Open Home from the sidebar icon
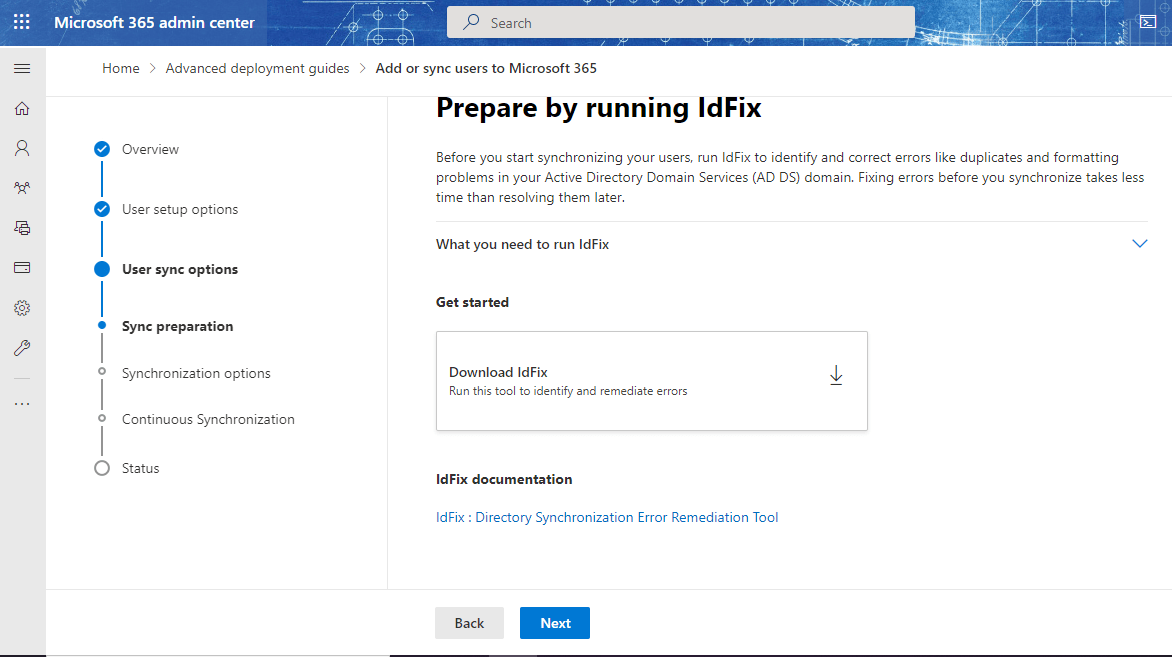This screenshot has width=1172, height=657. (x=22, y=109)
